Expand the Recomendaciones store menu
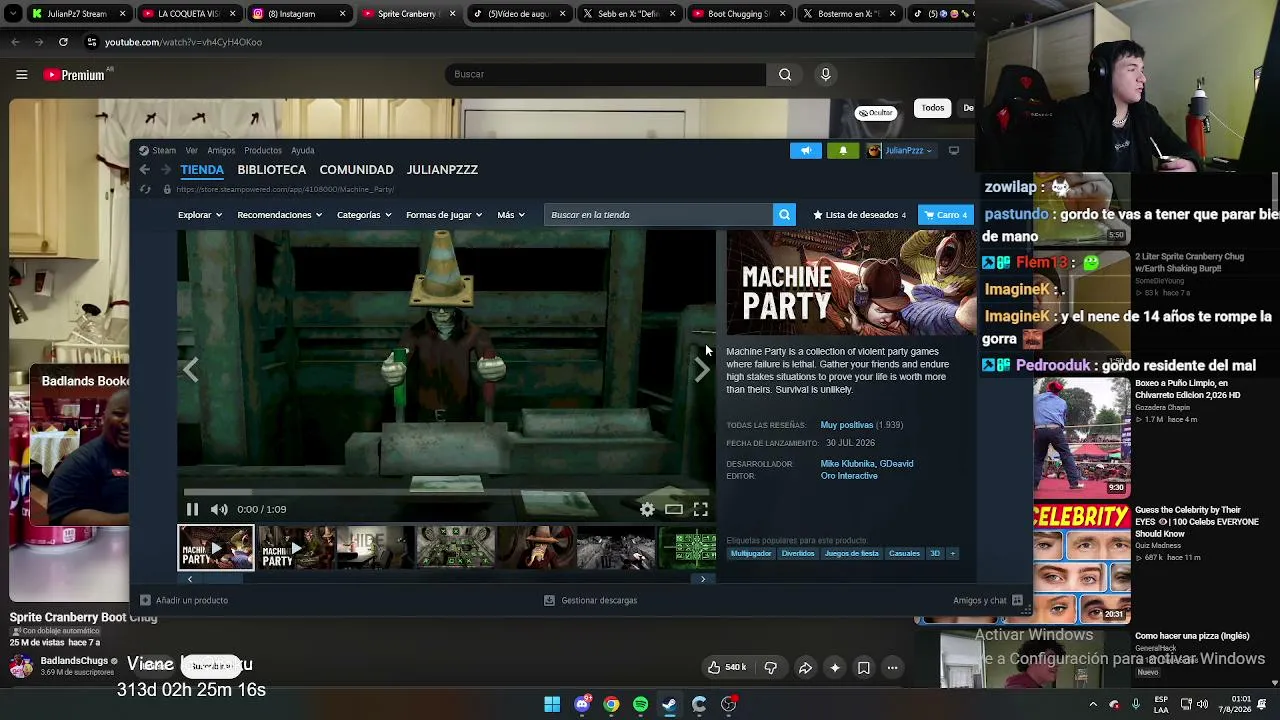Screen dimensions: 1280x720 pos(280,215)
